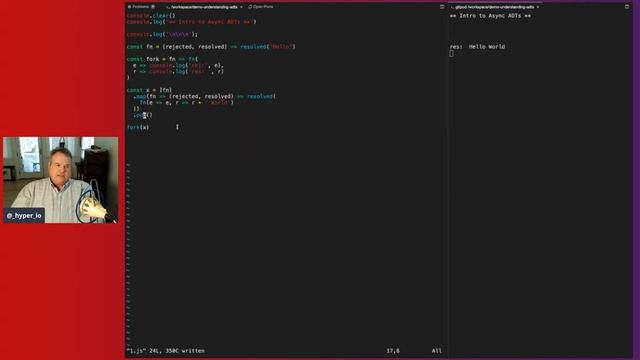640x360 pixels.
Task: Click the console.clear() line
Action: (x=151, y=16)
